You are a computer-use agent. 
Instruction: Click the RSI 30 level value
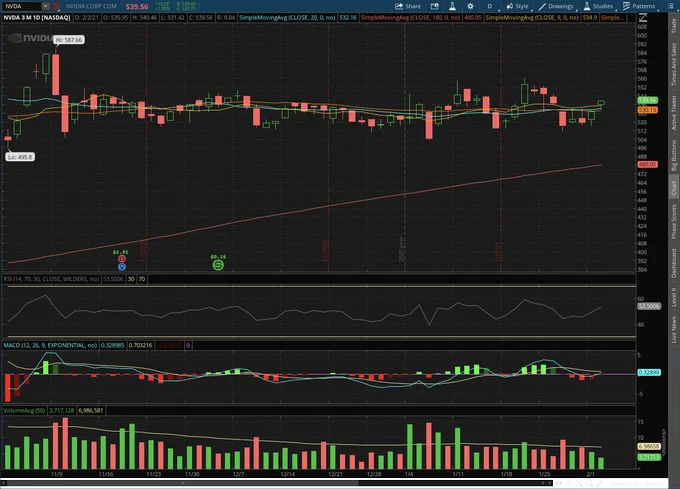pos(131,279)
